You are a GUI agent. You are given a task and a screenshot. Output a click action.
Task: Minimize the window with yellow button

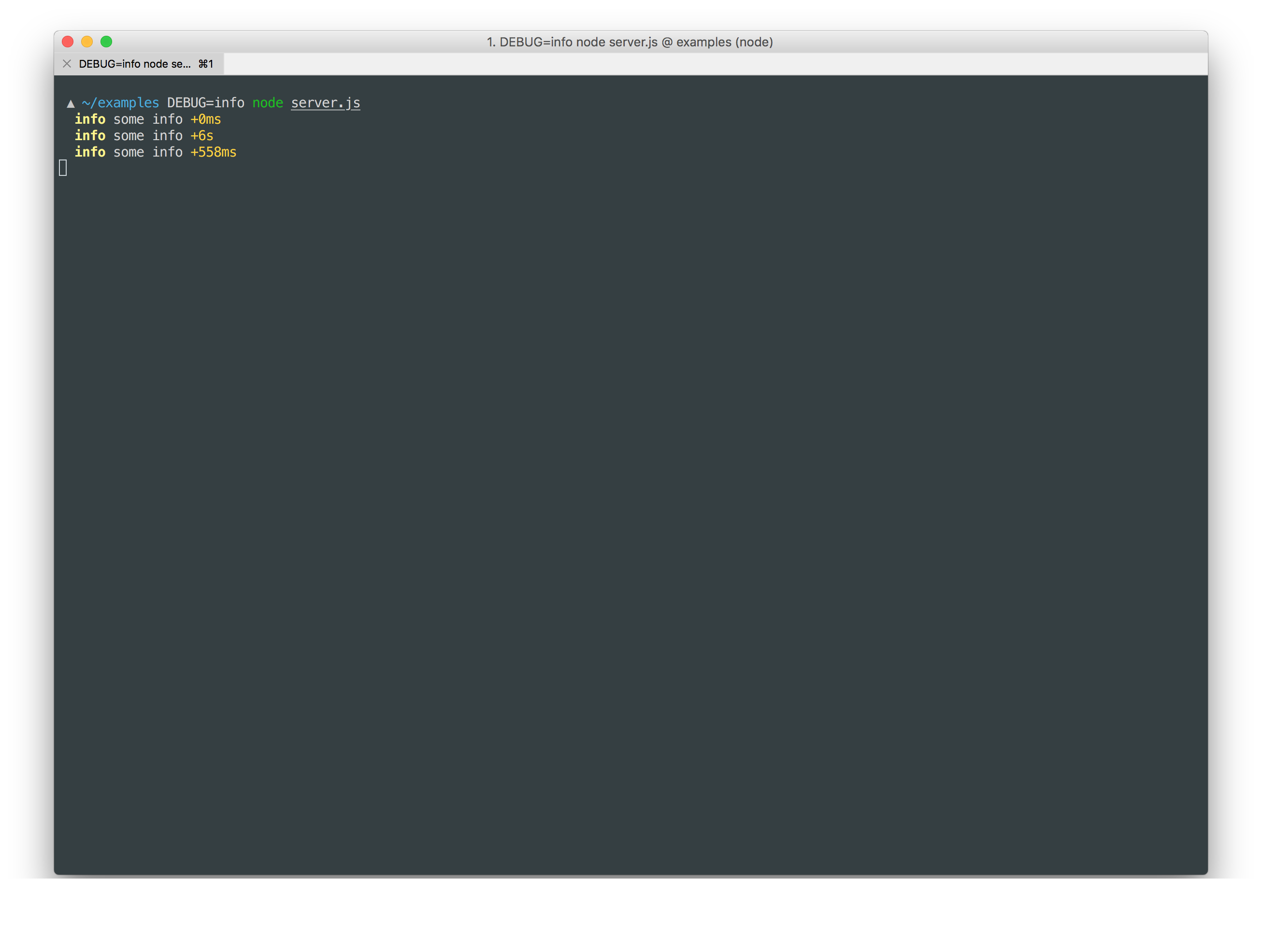[86, 42]
